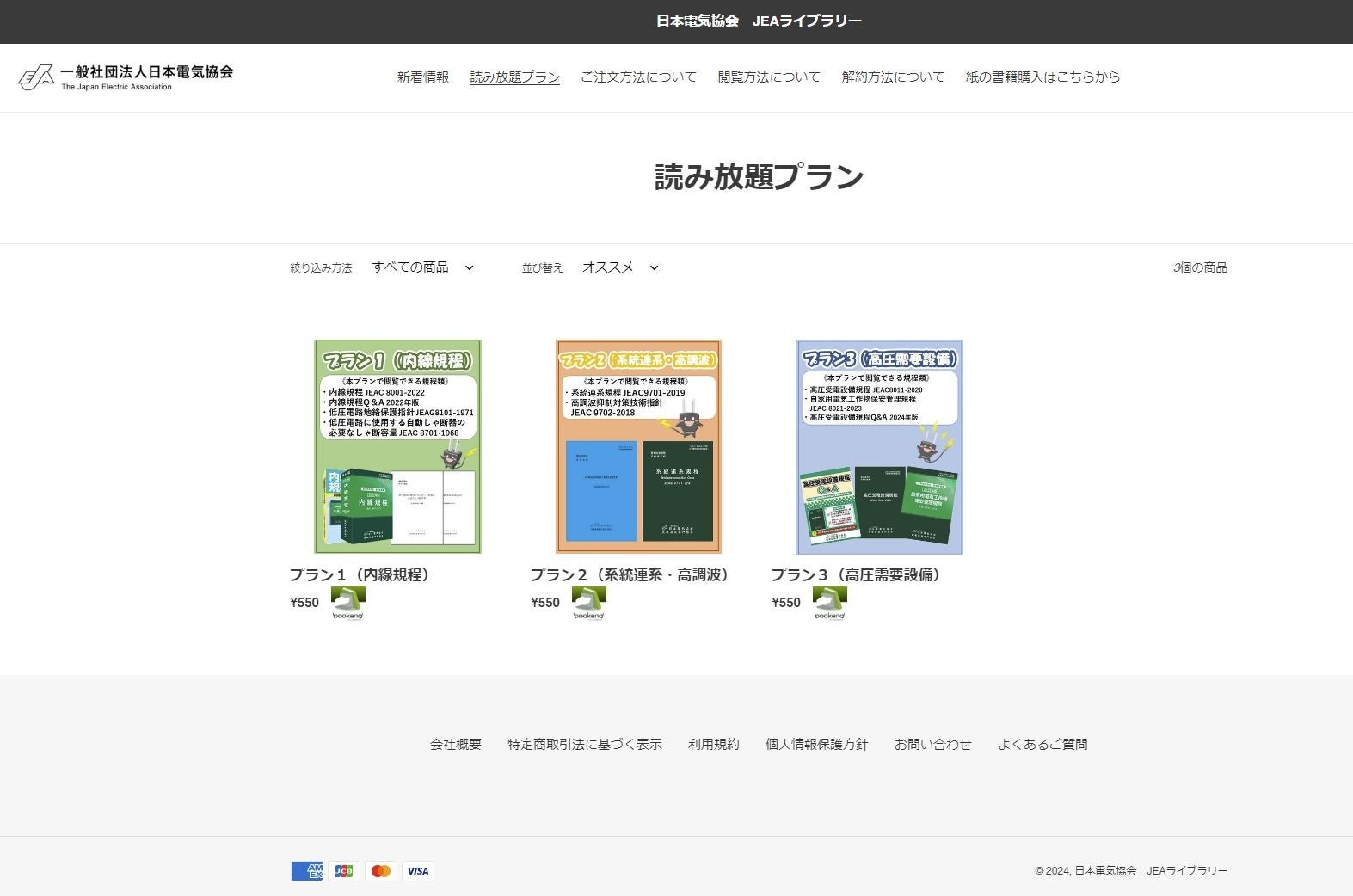Open the すべての商品 filter dropdown
This screenshot has height=896, width=1353.
click(423, 267)
